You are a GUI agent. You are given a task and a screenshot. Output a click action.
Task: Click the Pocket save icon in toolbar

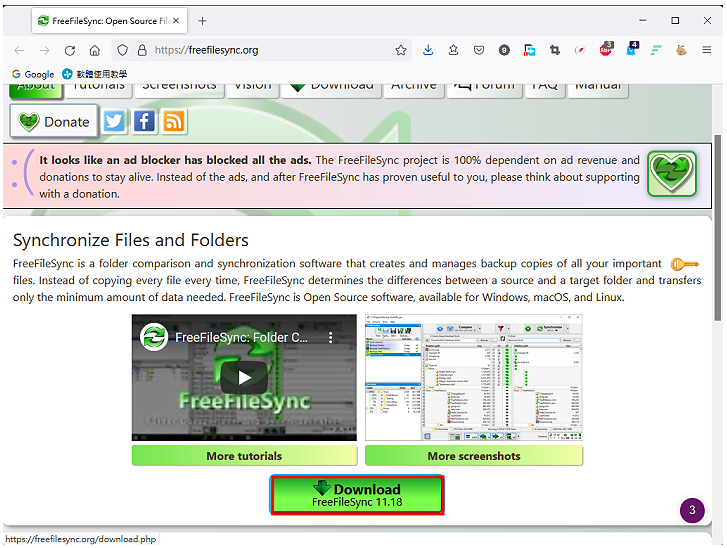[x=479, y=50]
